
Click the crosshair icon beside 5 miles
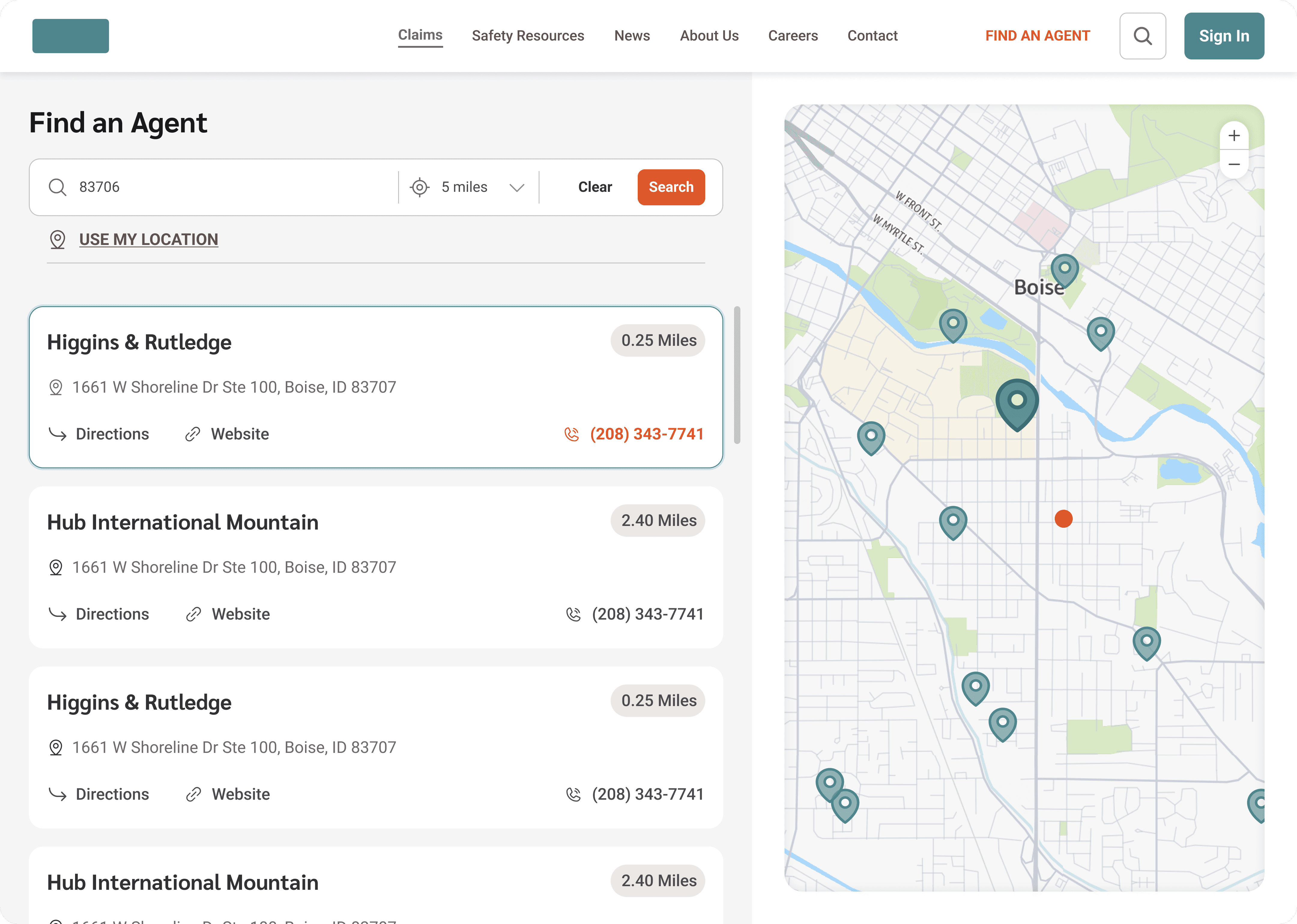(420, 187)
